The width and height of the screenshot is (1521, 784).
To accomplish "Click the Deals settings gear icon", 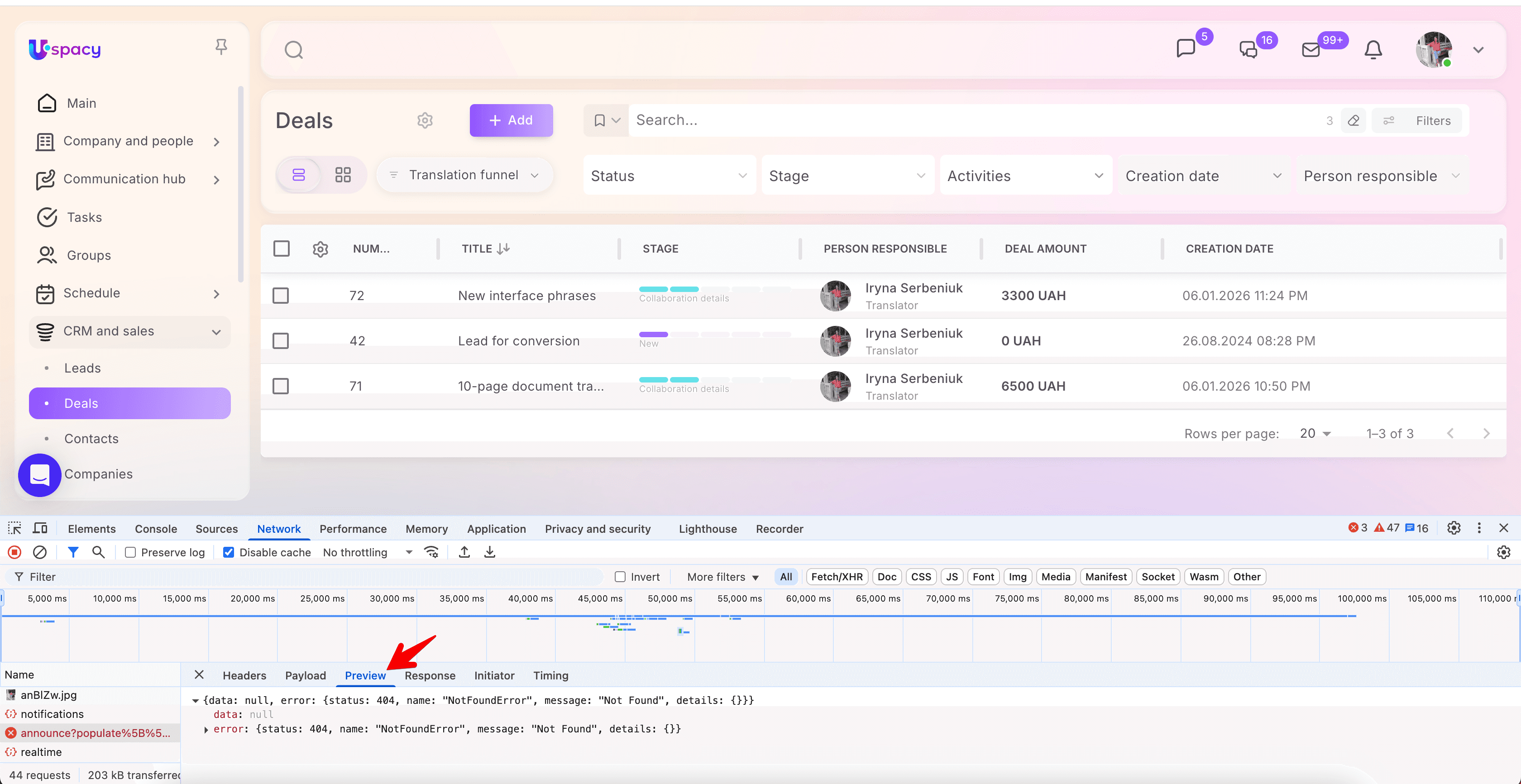I will (x=425, y=120).
